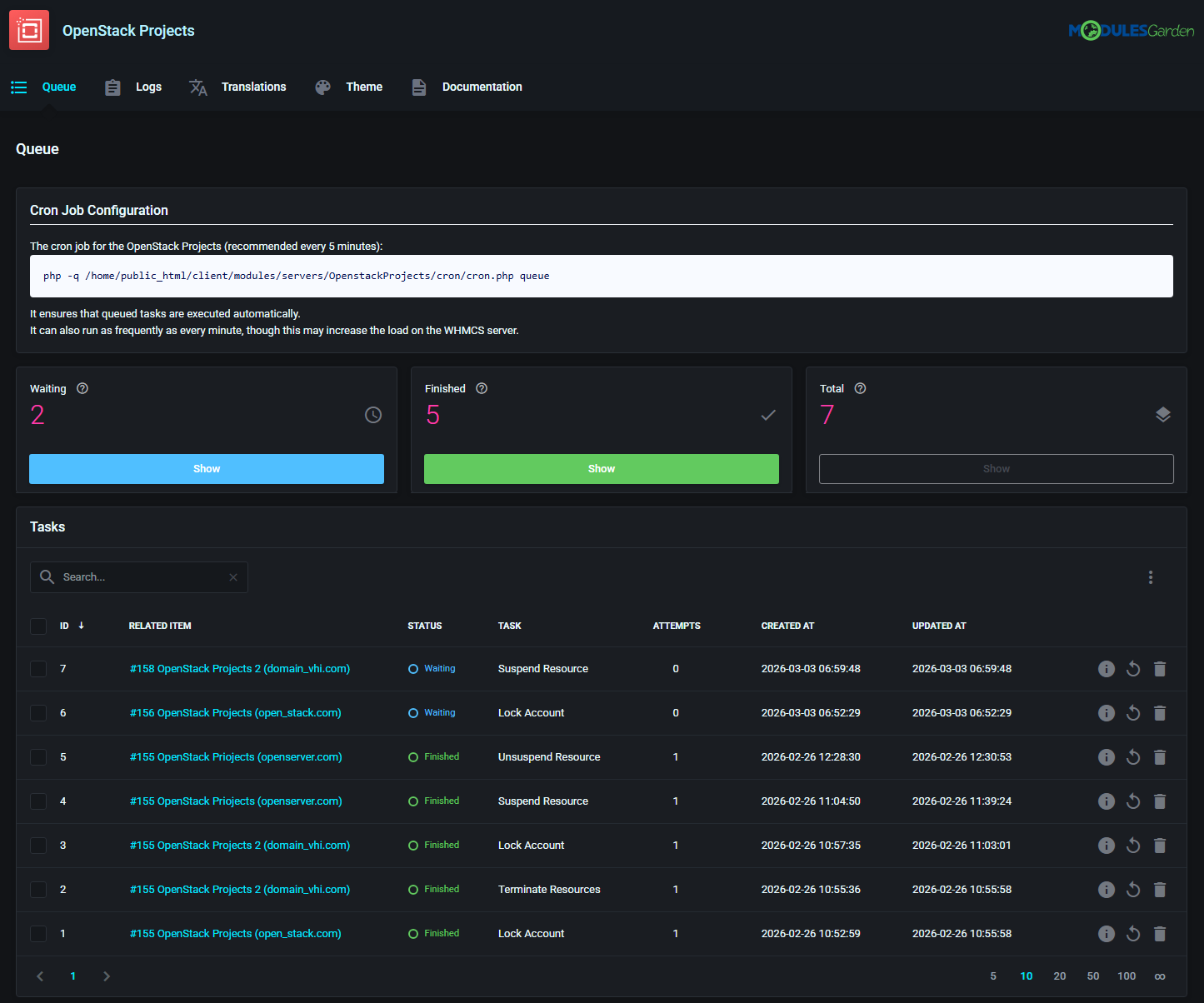This screenshot has width=1204, height=1003.
Task: Rerun task 3 with the retry icon
Action: click(1133, 846)
